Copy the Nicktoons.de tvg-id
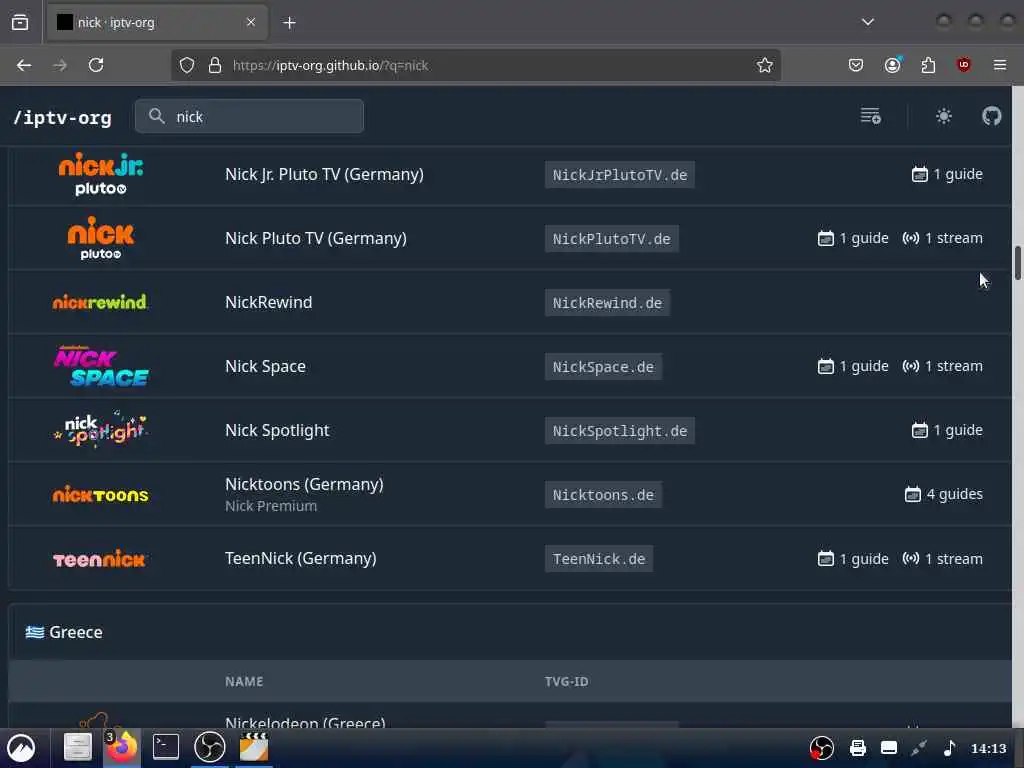The width and height of the screenshot is (1024, 768). tap(603, 495)
